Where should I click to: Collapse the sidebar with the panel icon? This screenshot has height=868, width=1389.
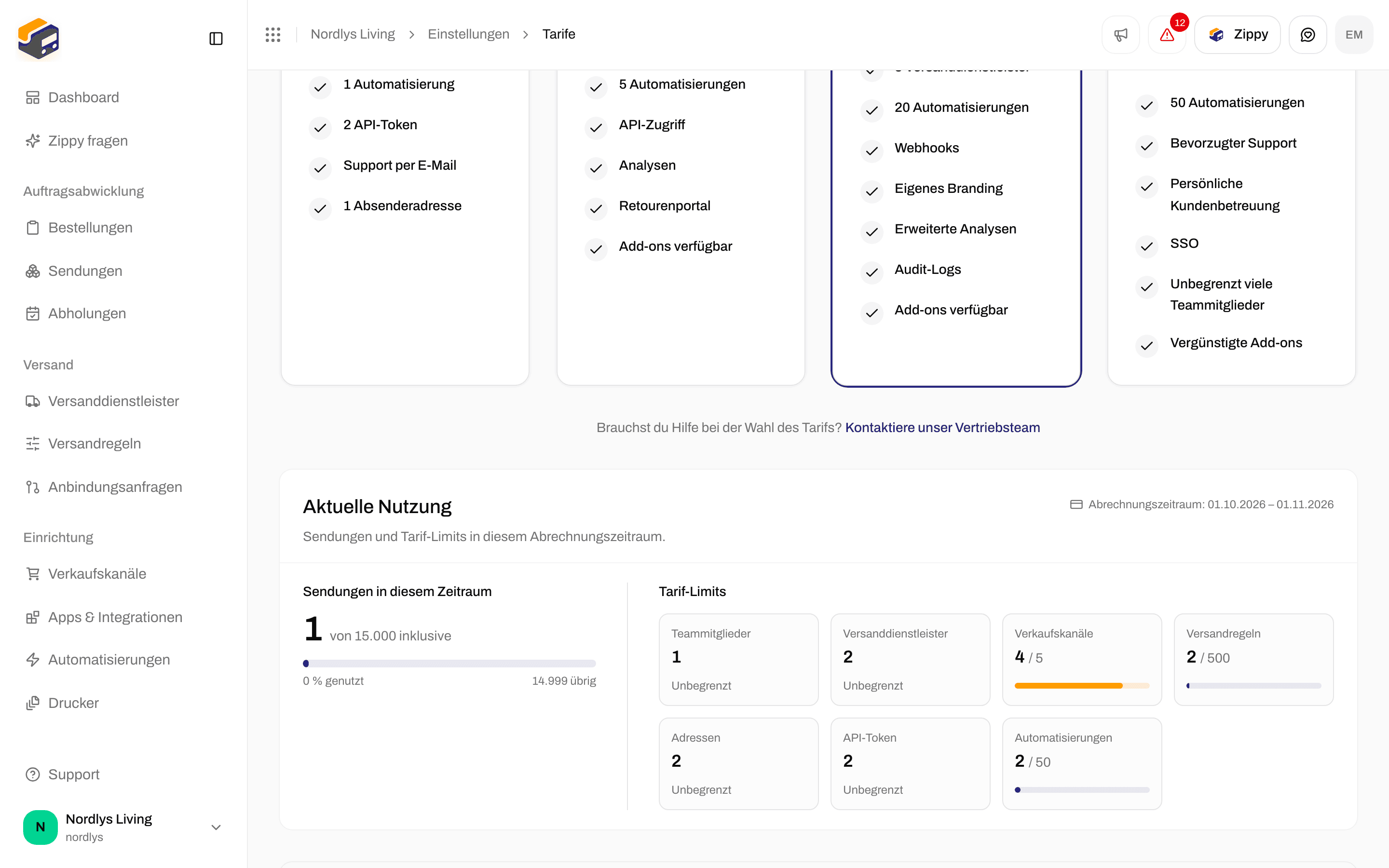pyautogui.click(x=216, y=39)
